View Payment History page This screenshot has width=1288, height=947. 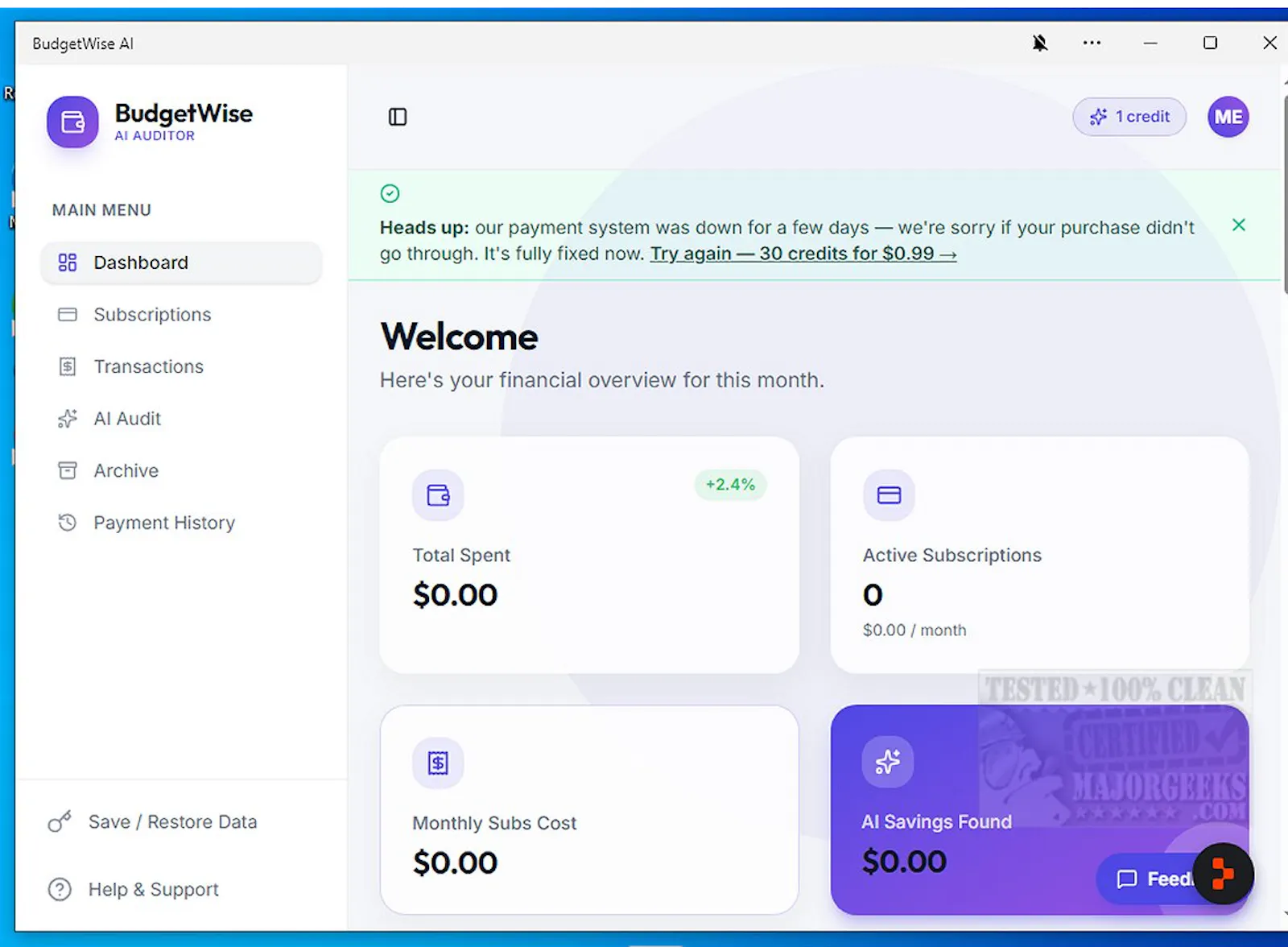click(182, 523)
